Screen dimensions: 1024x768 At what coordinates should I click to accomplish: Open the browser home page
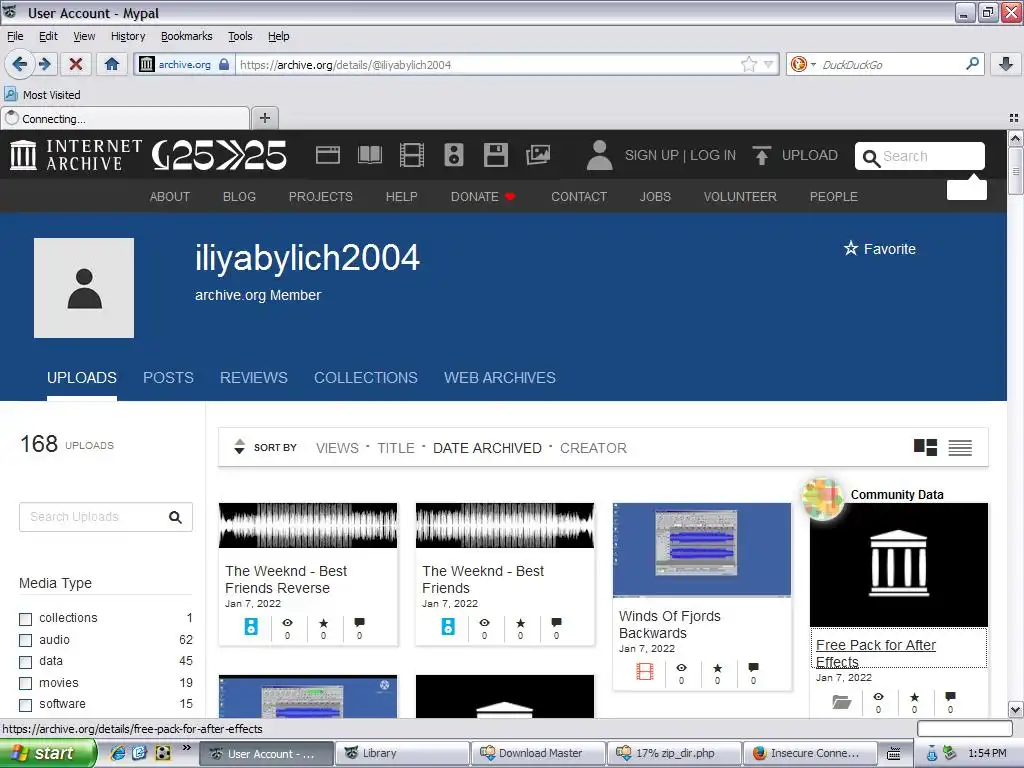(x=112, y=64)
